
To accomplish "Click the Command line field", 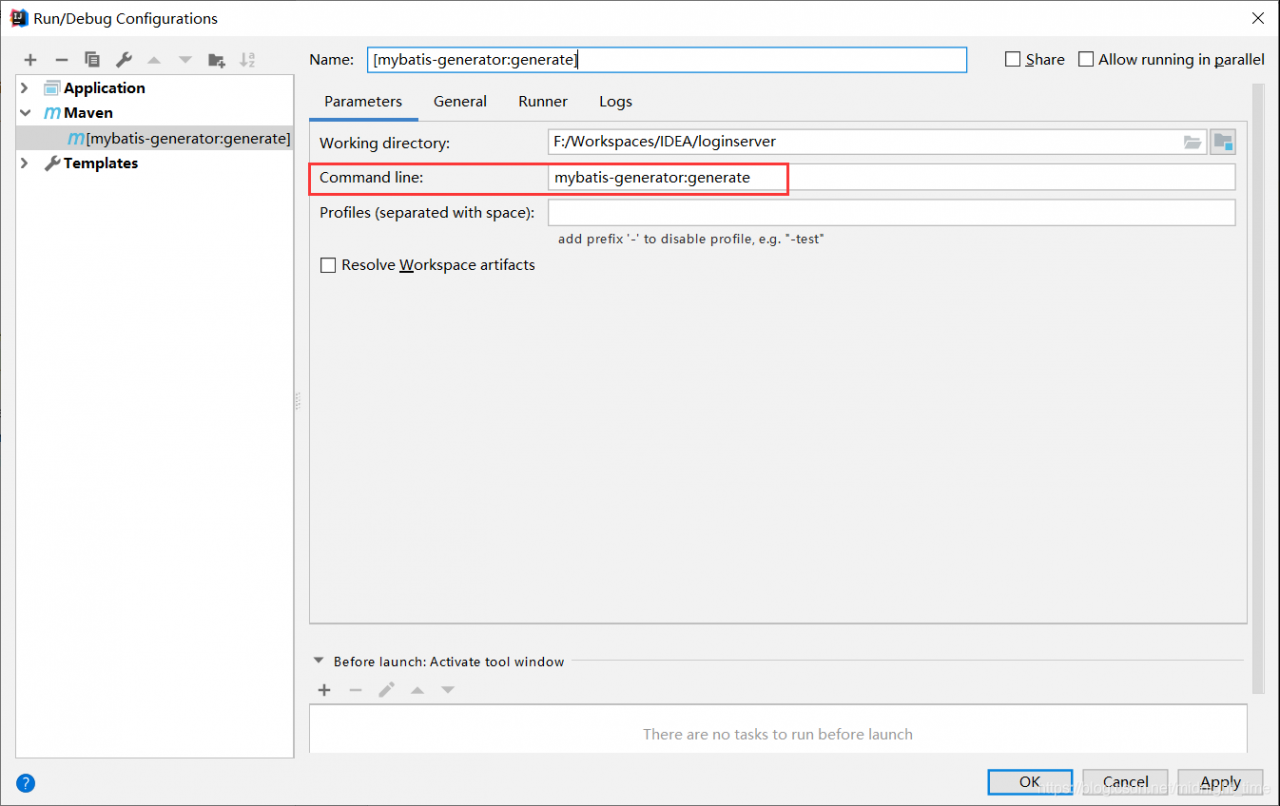I will pyautogui.click(x=891, y=177).
